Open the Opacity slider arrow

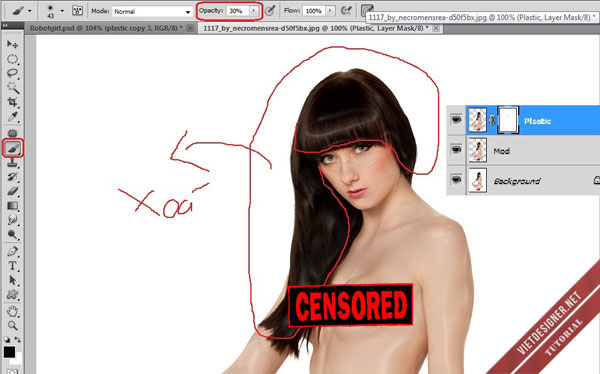(254, 11)
